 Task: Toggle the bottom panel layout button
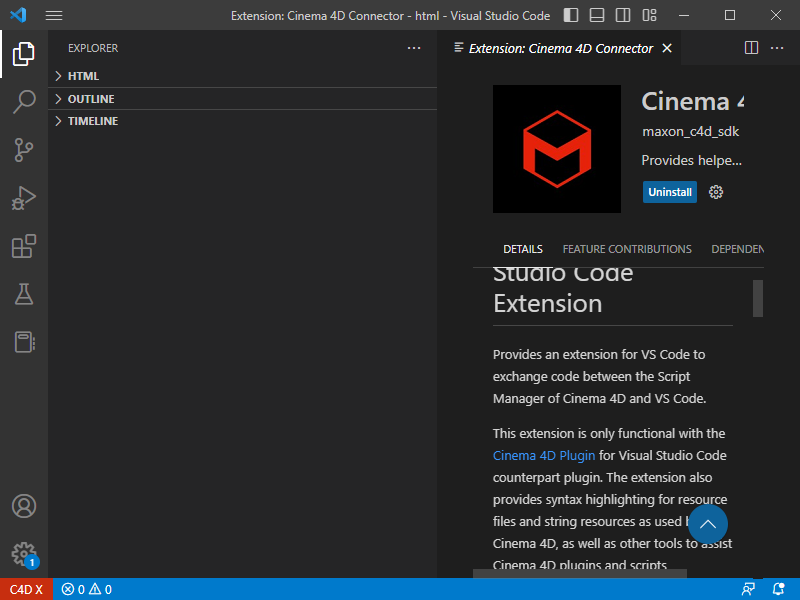pos(597,15)
